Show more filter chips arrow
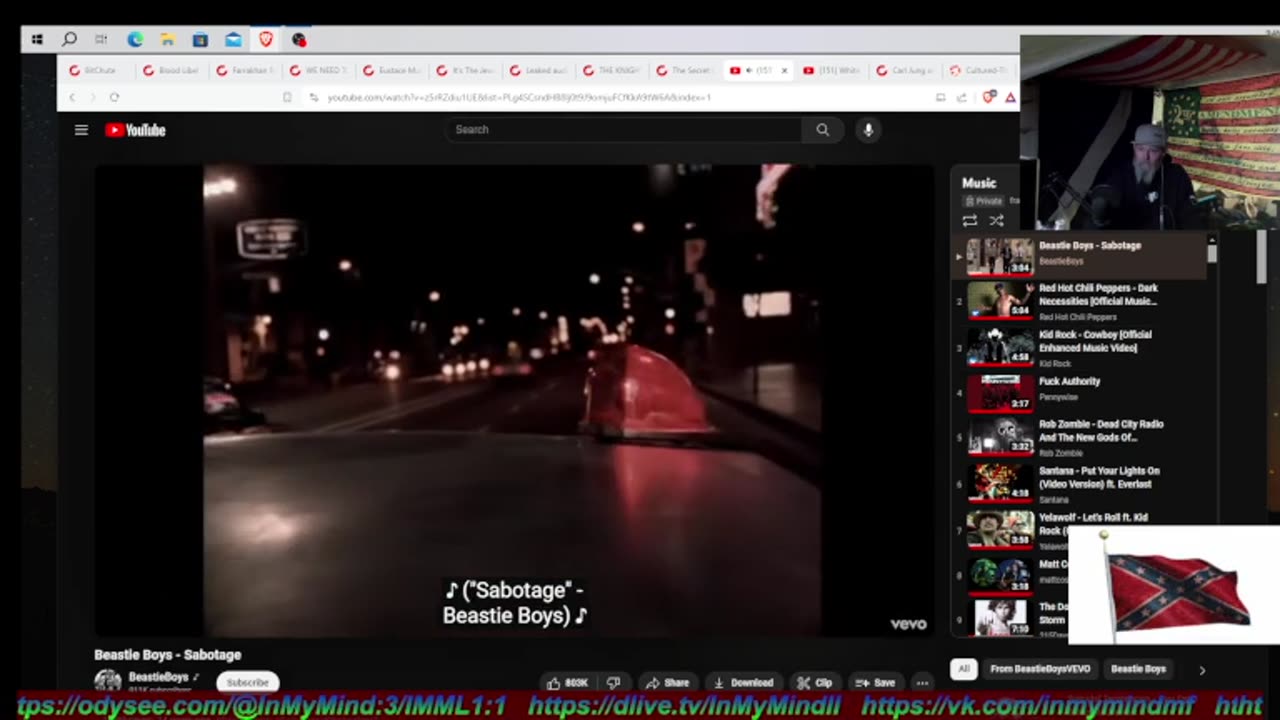This screenshot has height=720, width=1280. click(x=1202, y=670)
